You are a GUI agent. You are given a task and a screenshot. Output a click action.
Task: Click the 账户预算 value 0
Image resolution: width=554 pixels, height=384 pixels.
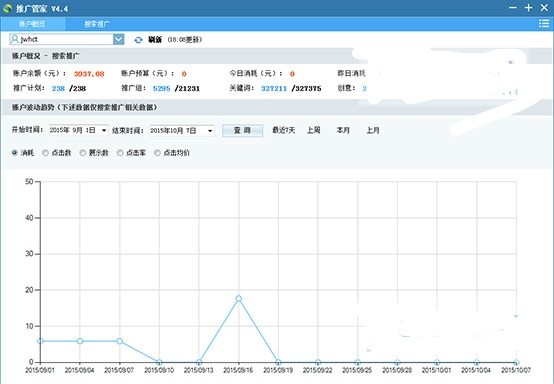(184, 74)
